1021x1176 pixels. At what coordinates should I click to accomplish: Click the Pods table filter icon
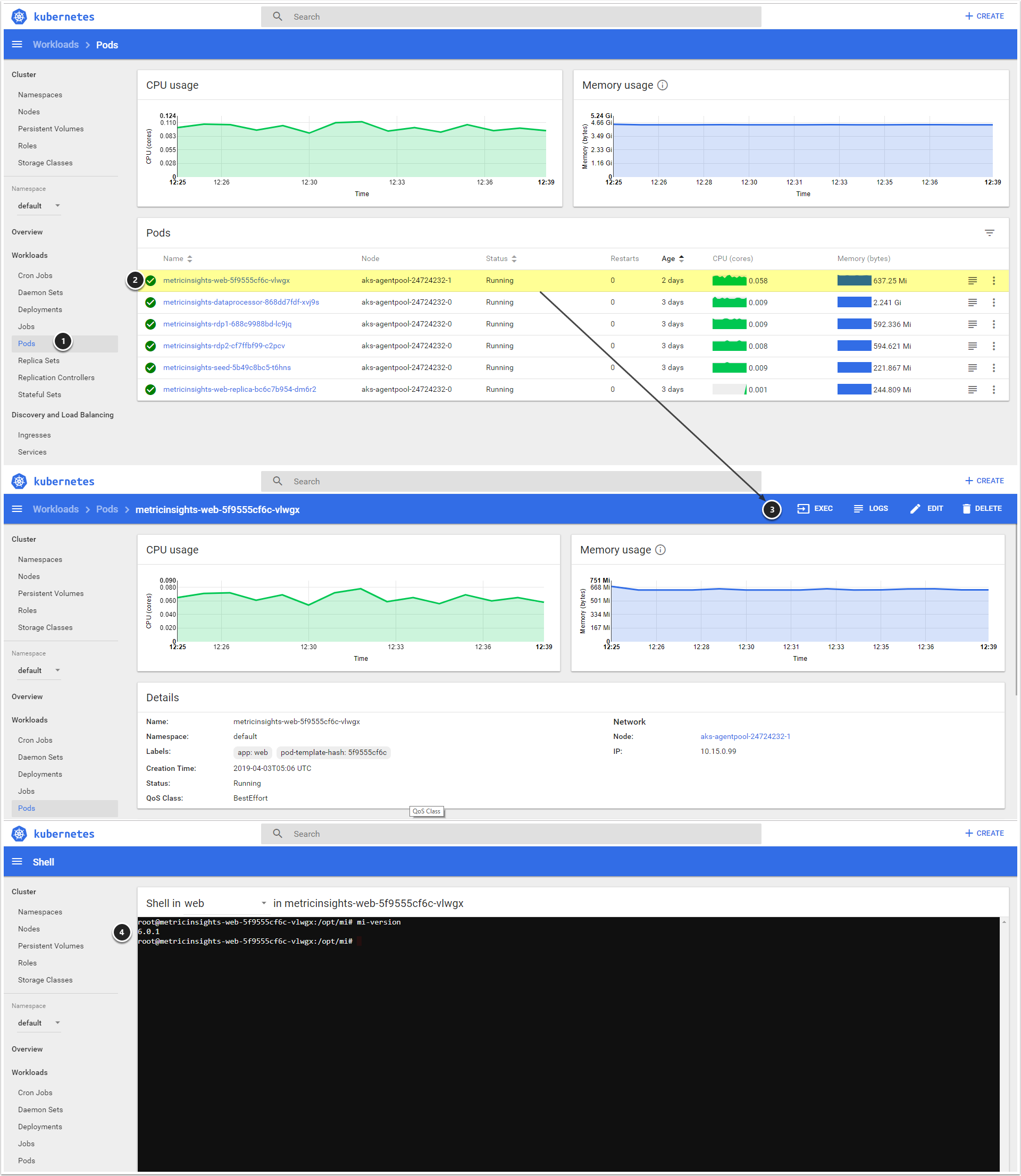tap(989, 233)
